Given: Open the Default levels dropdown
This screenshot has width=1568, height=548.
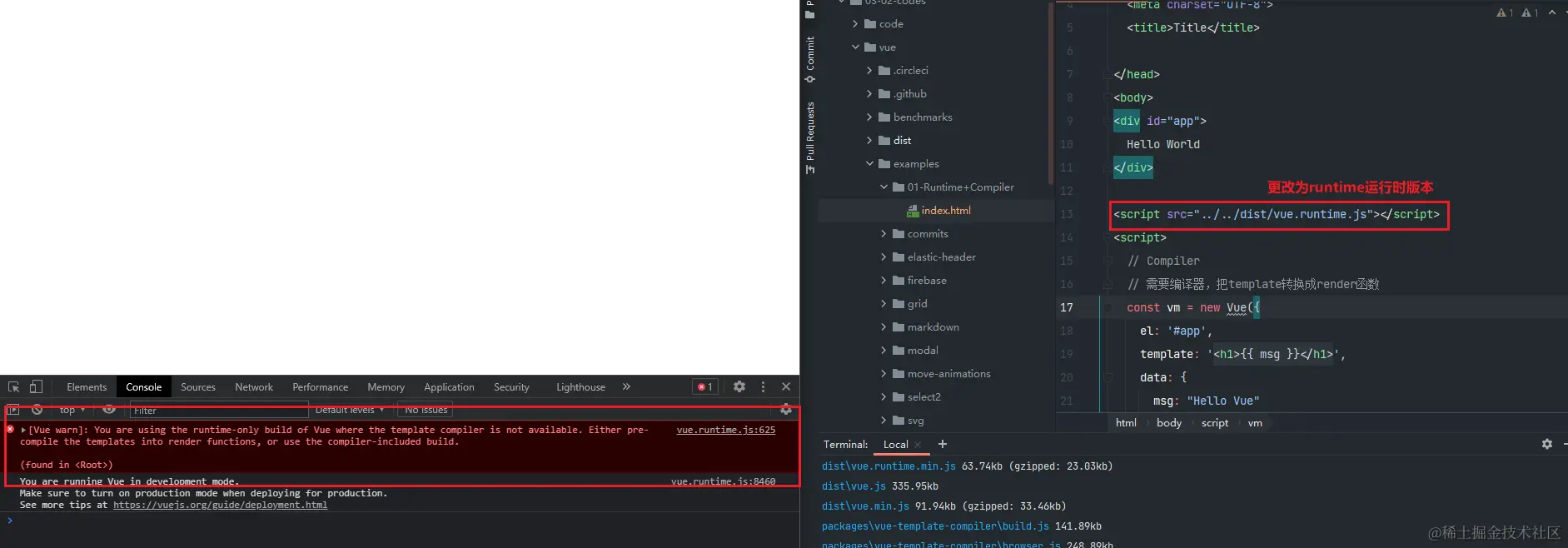Looking at the screenshot, I should (x=350, y=410).
